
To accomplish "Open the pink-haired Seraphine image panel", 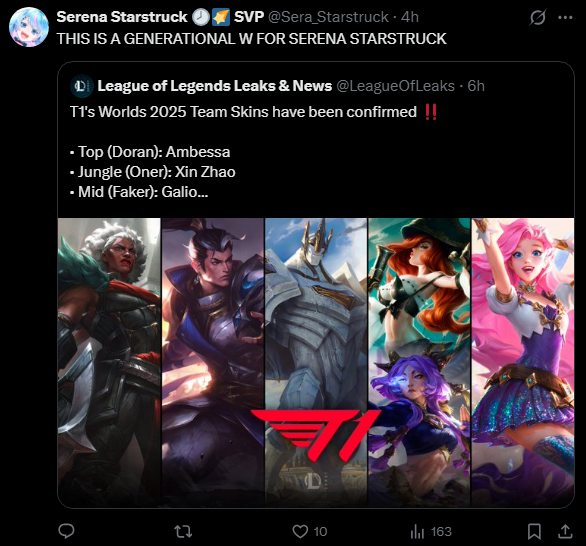I will pos(522,362).
